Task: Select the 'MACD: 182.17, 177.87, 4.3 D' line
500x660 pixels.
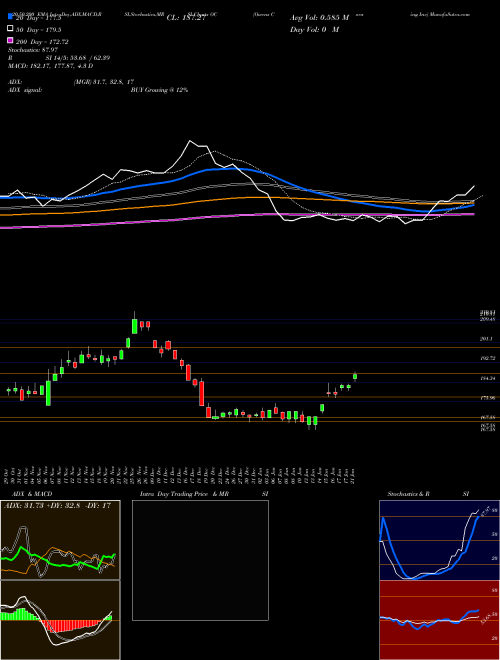Action: pos(51,66)
